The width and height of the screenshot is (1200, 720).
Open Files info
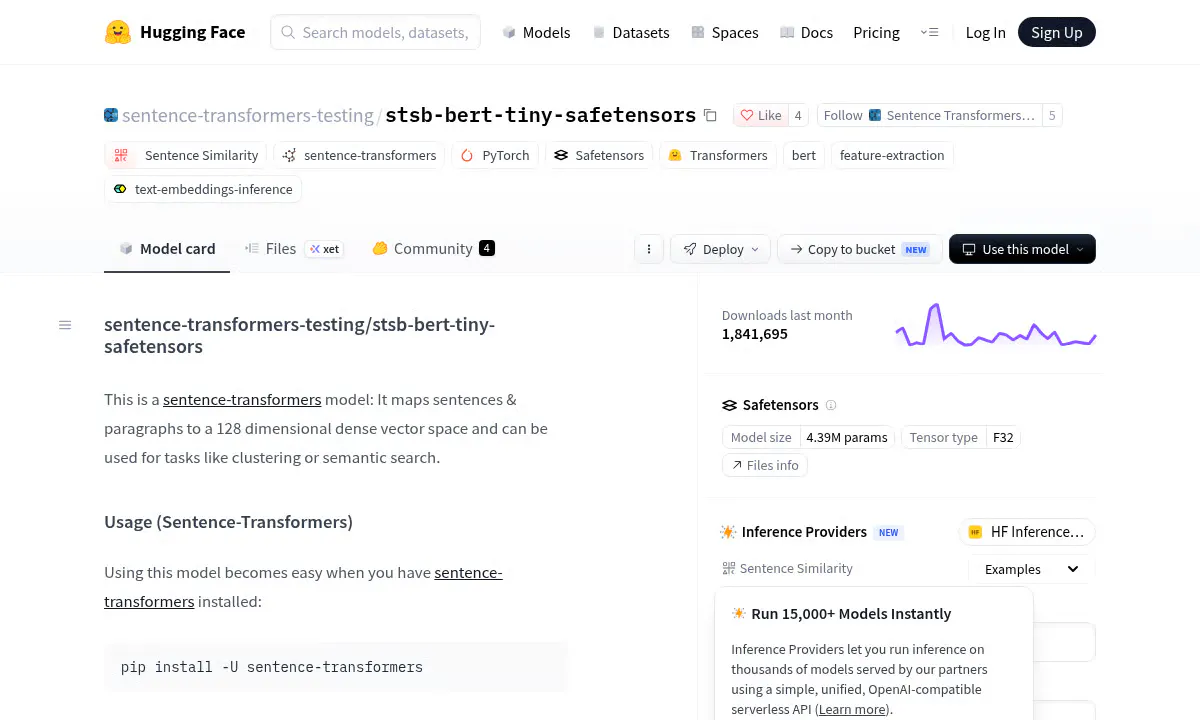point(765,465)
